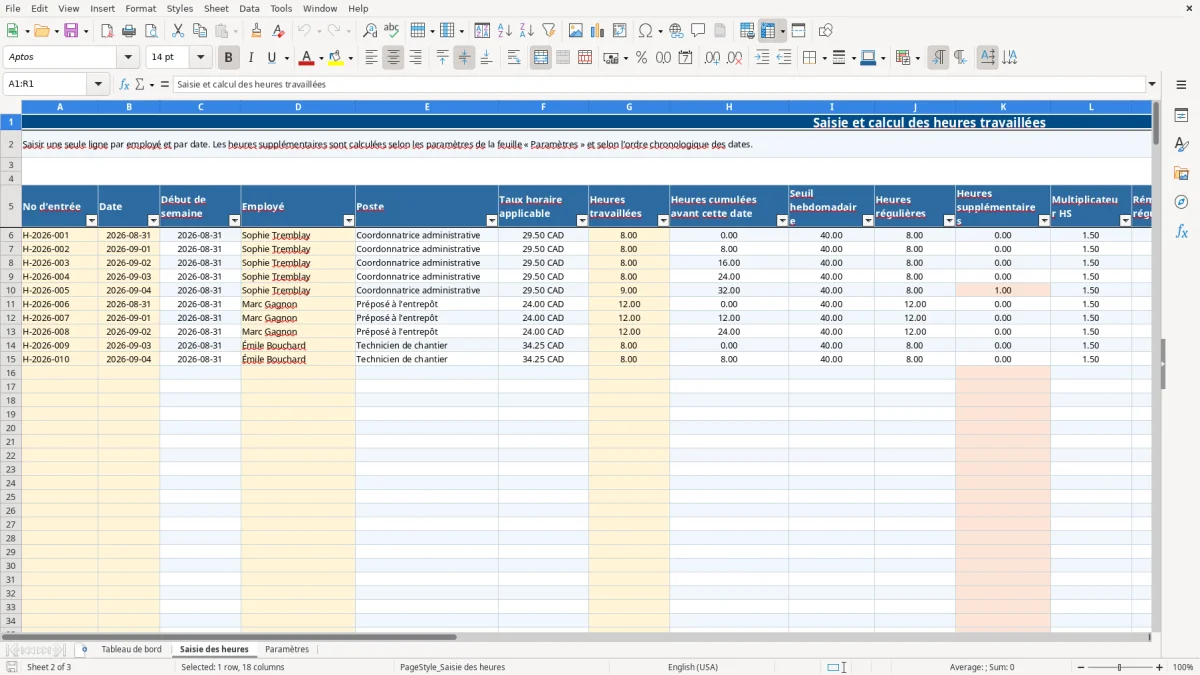Open the font name dropdown

coord(128,58)
